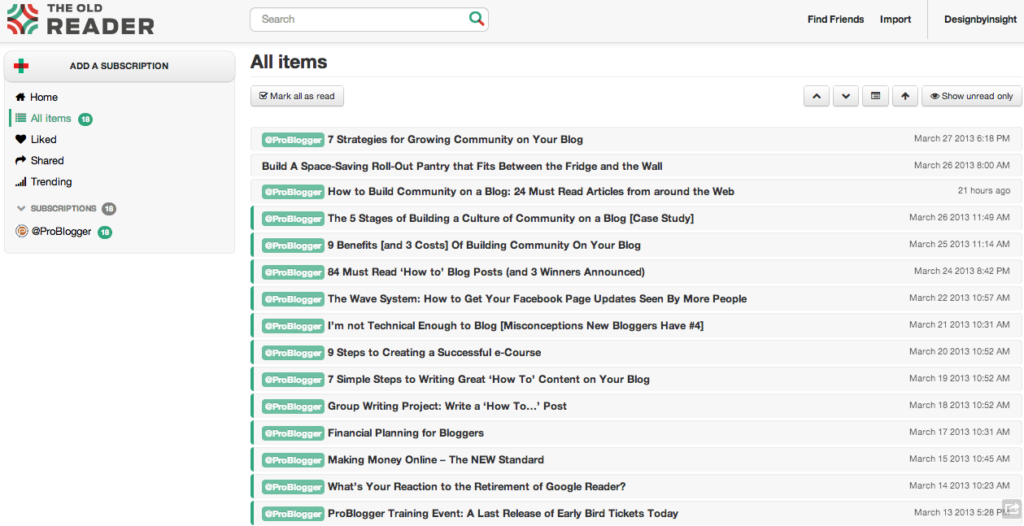Open '9 Steps to Creating e-Course' post
The image size is (1024, 526).
pyautogui.click(x=434, y=352)
